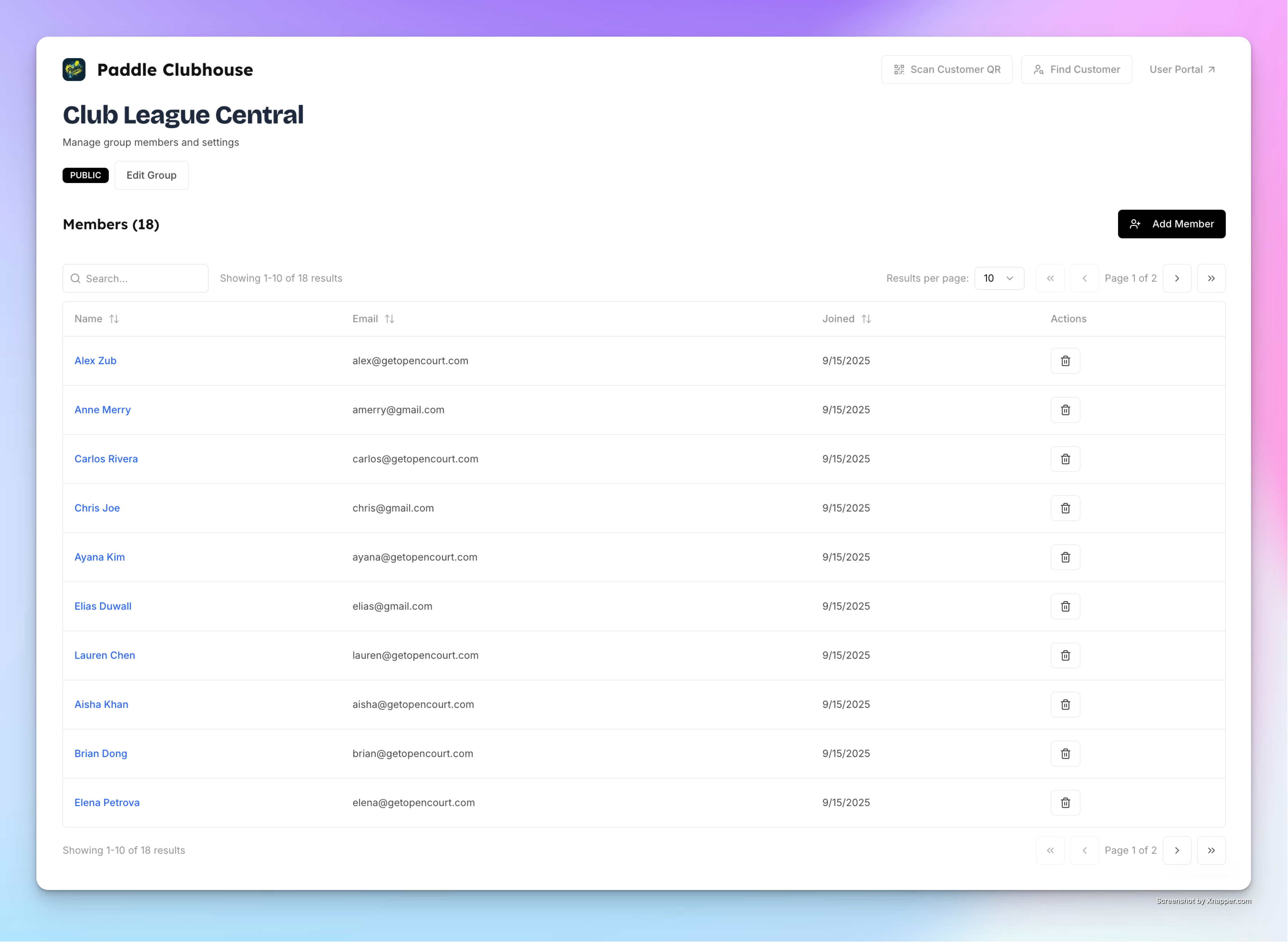The image size is (1288, 942).
Task: Open Ayana Kim profile link
Action: tap(100, 557)
